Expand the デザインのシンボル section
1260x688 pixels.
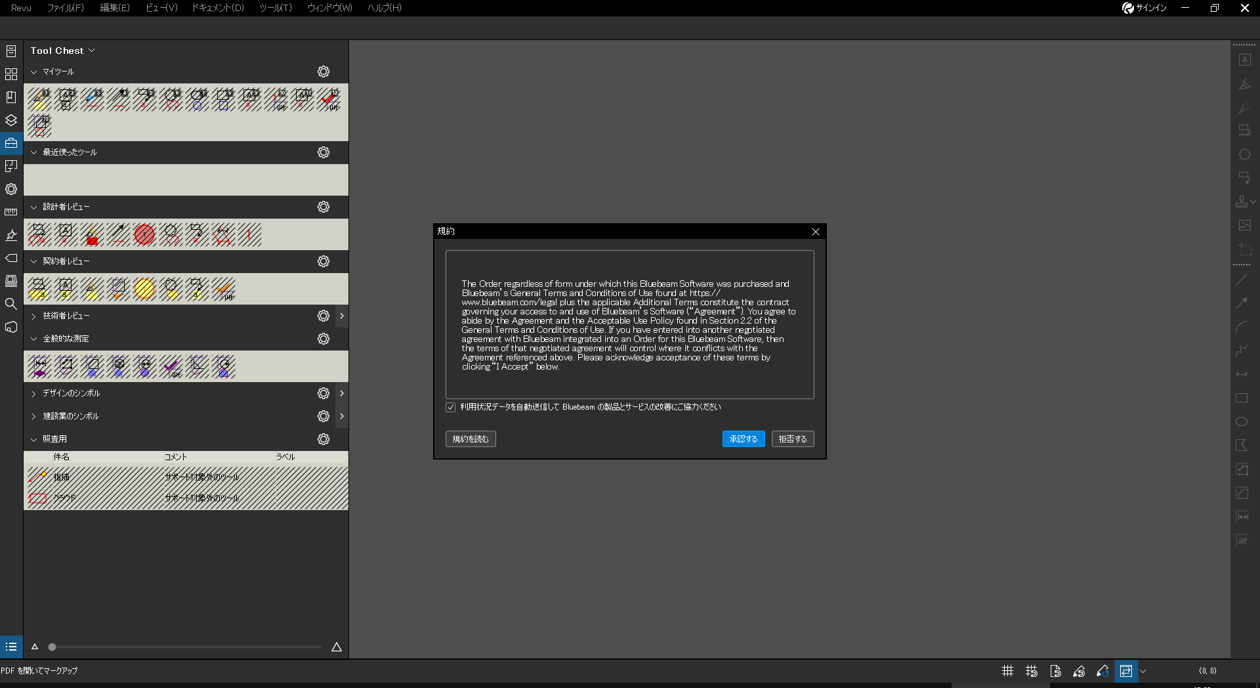click(x=34, y=393)
